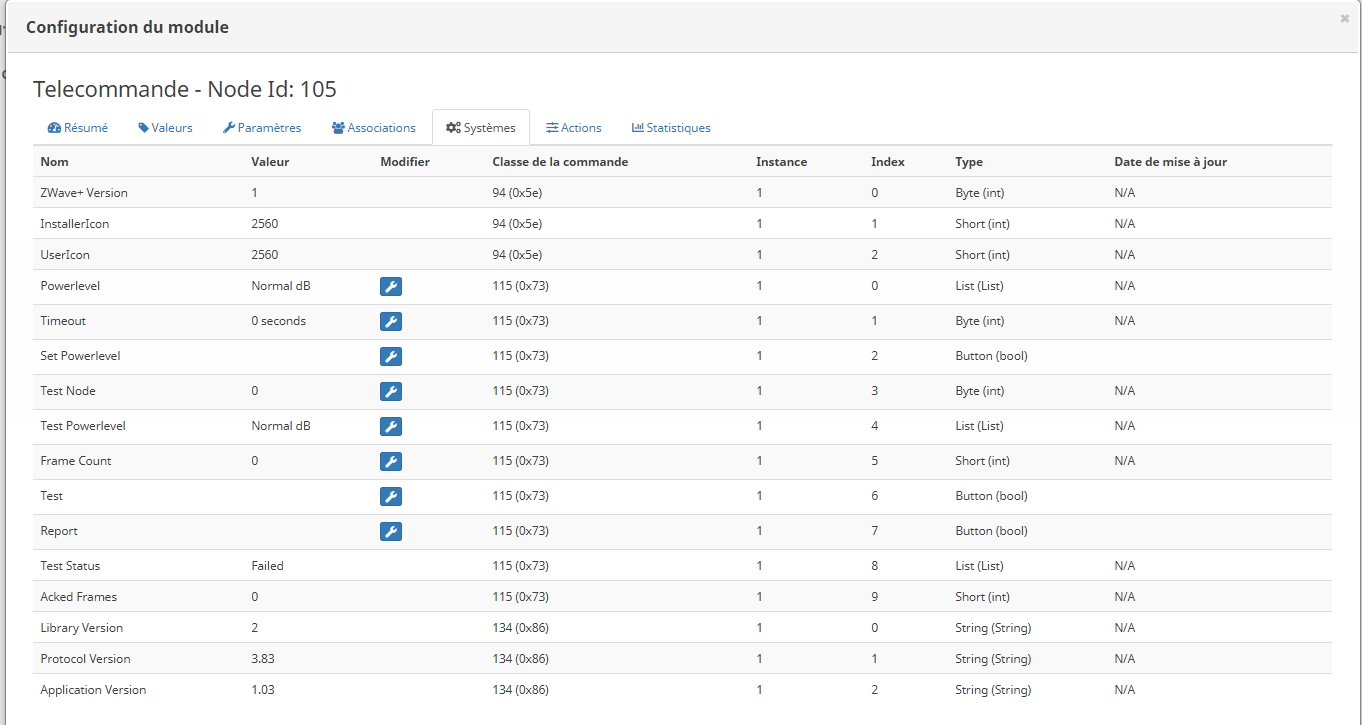Click the Timeout row name

click(x=63, y=321)
